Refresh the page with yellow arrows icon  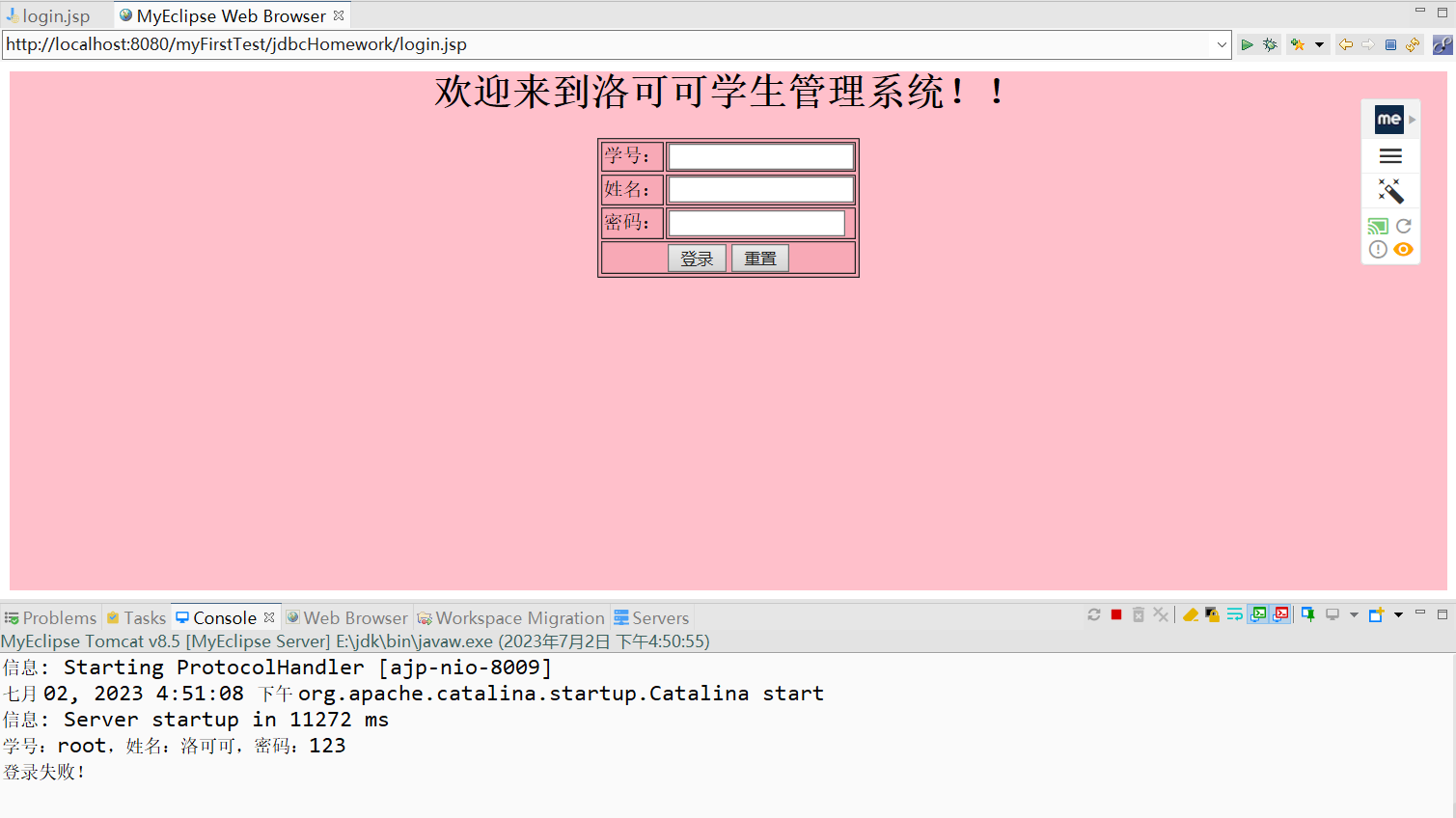pyautogui.click(x=1413, y=44)
